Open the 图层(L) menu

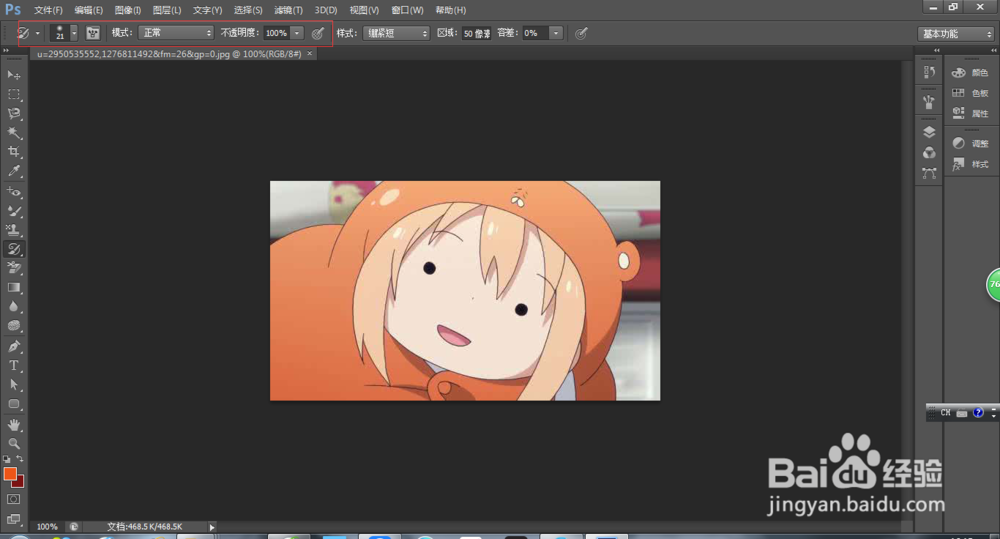point(167,10)
